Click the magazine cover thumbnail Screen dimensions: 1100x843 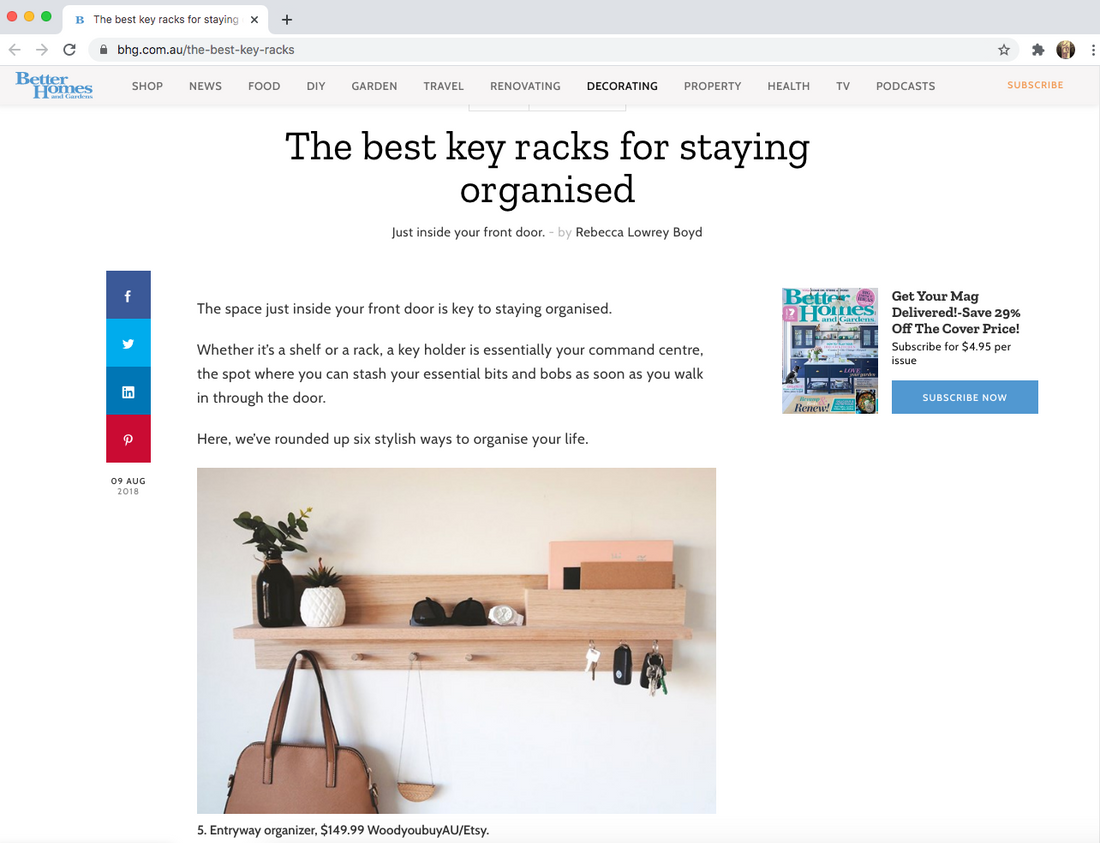(x=830, y=351)
